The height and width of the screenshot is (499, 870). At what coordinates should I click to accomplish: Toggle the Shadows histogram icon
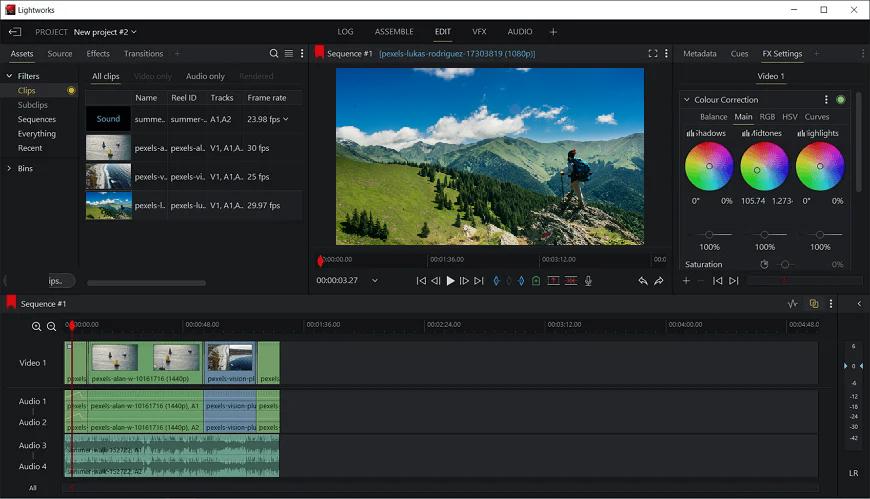(x=690, y=133)
